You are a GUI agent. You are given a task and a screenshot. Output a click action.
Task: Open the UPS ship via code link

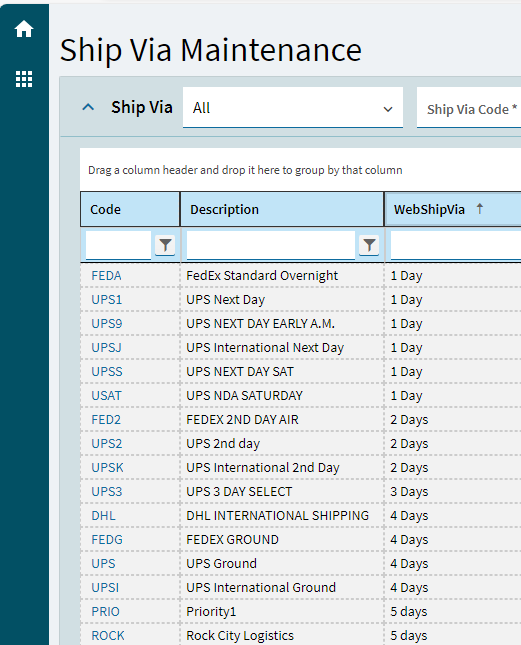click(x=103, y=564)
